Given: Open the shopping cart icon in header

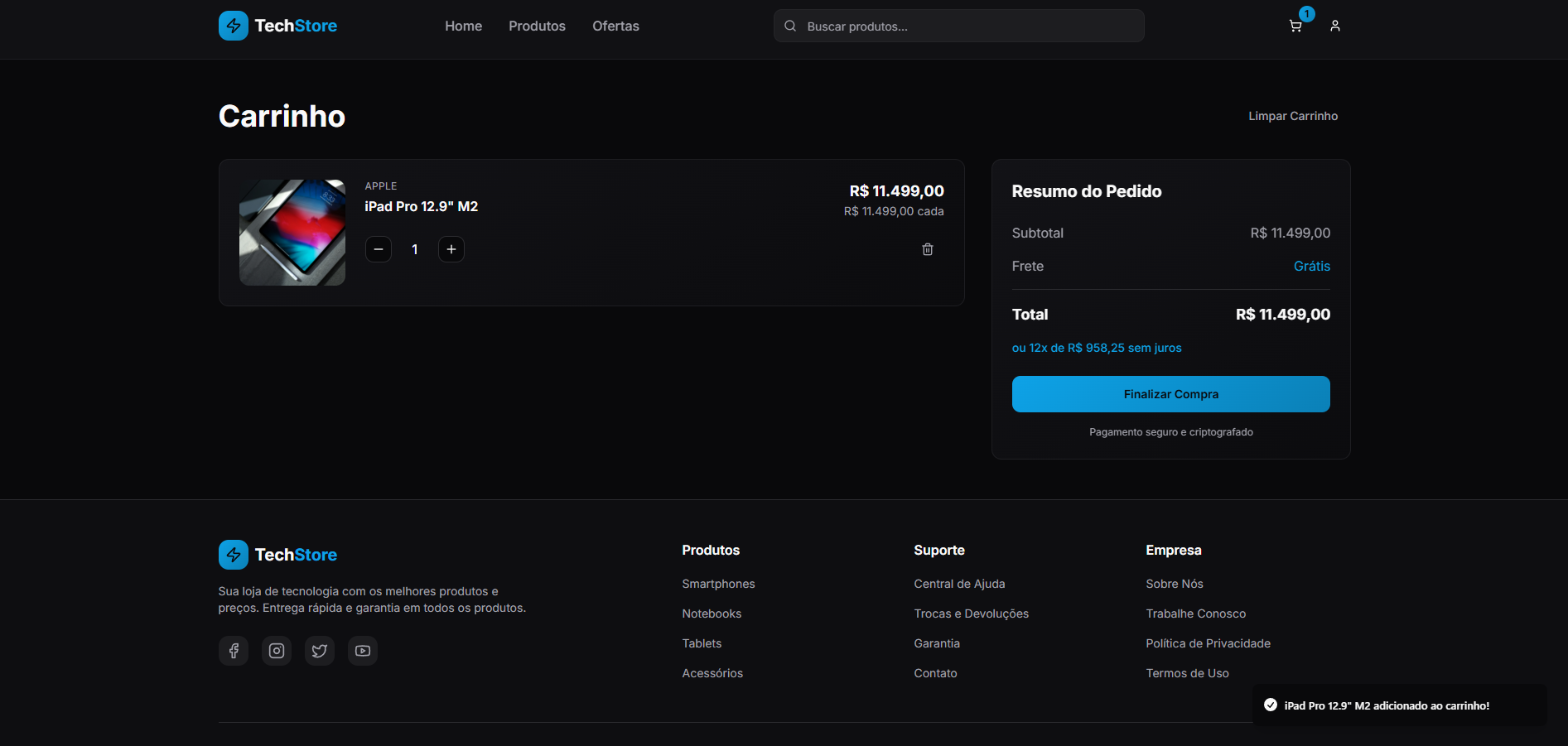Looking at the screenshot, I should pyautogui.click(x=1295, y=26).
